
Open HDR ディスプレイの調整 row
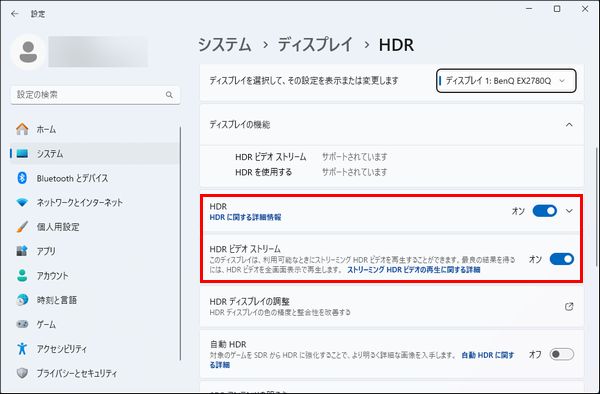392,306
